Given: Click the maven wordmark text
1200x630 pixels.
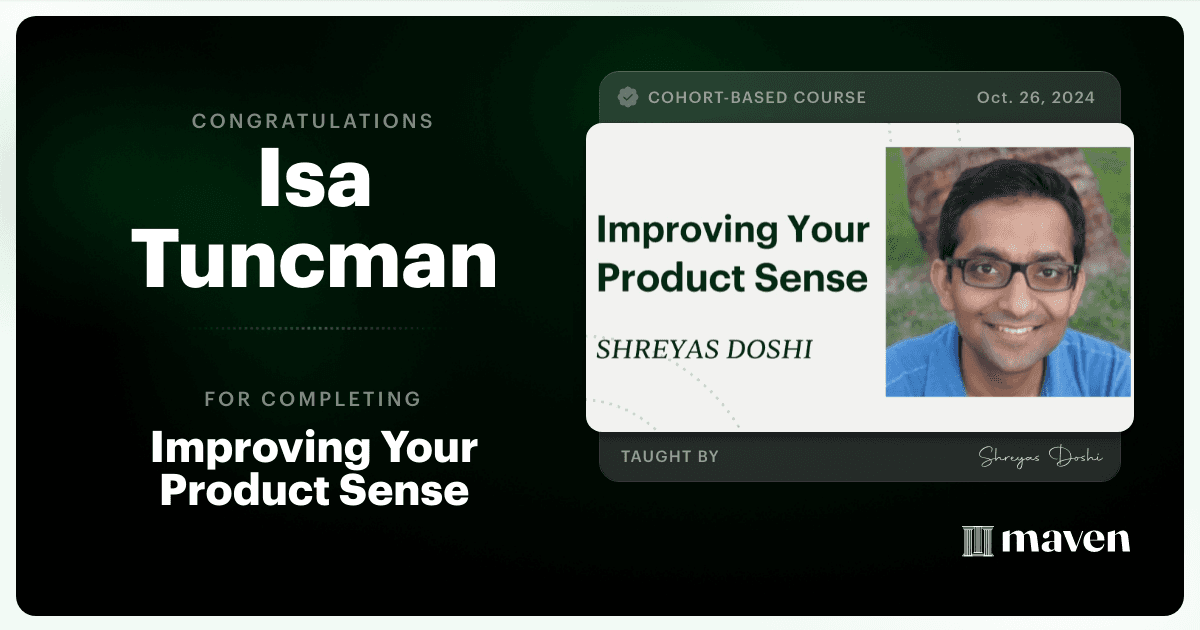Looking at the screenshot, I should click(1066, 541).
